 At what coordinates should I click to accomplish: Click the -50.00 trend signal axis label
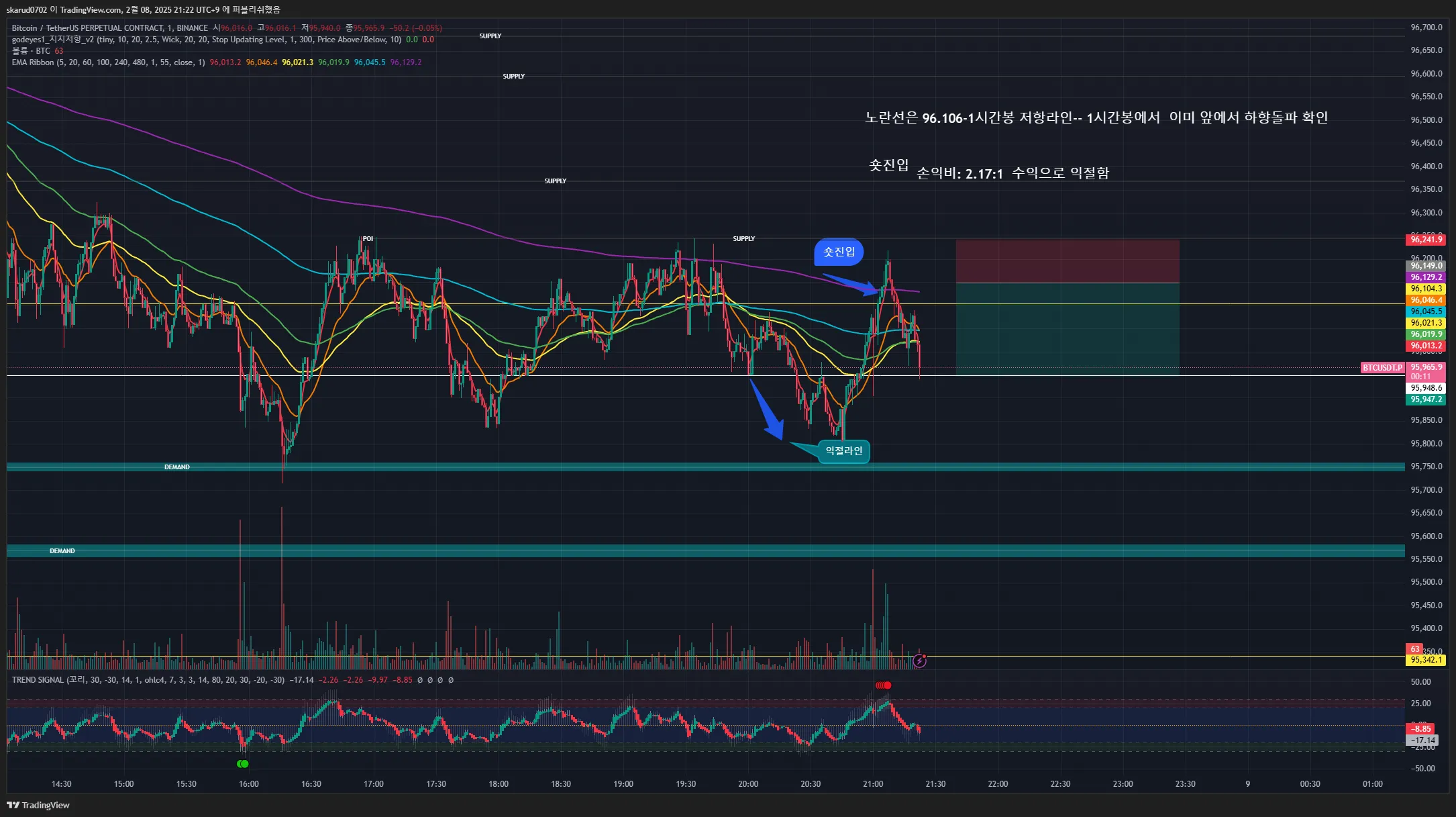click(x=1422, y=769)
